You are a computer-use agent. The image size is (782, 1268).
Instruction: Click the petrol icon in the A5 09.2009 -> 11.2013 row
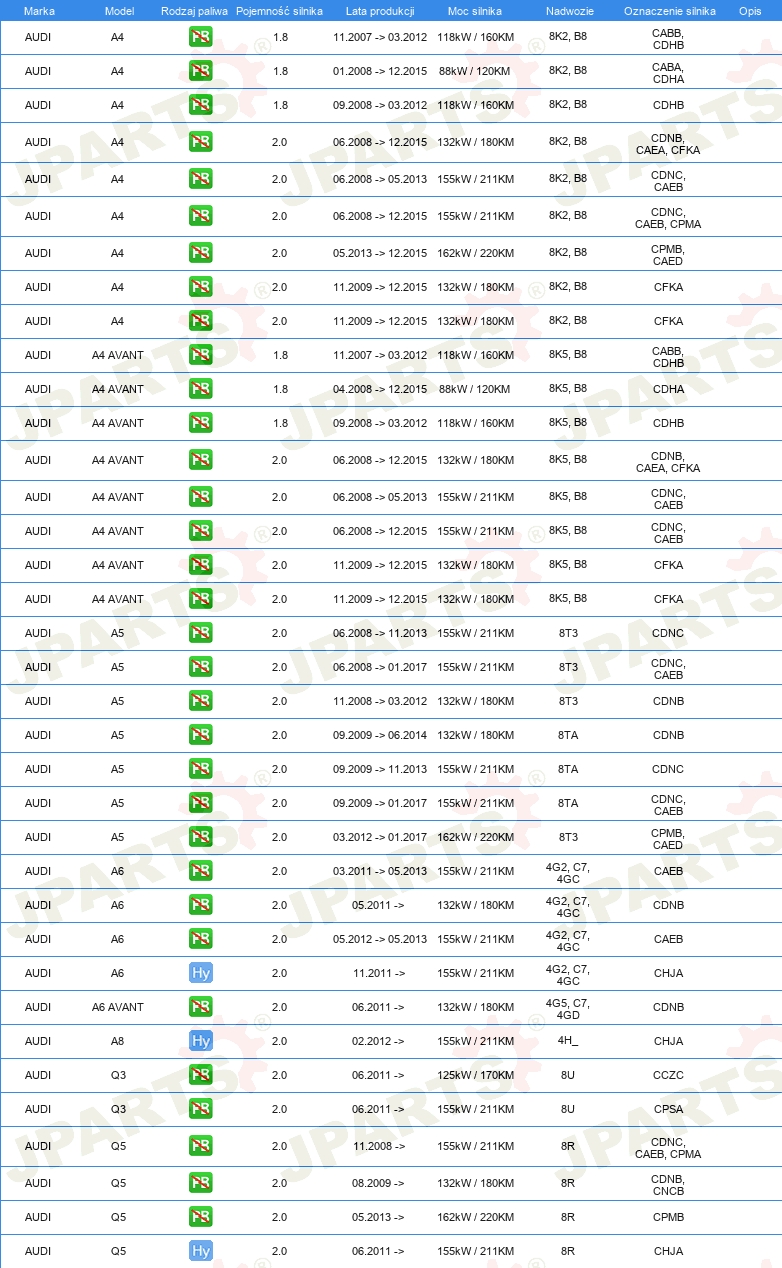[201, 769]
